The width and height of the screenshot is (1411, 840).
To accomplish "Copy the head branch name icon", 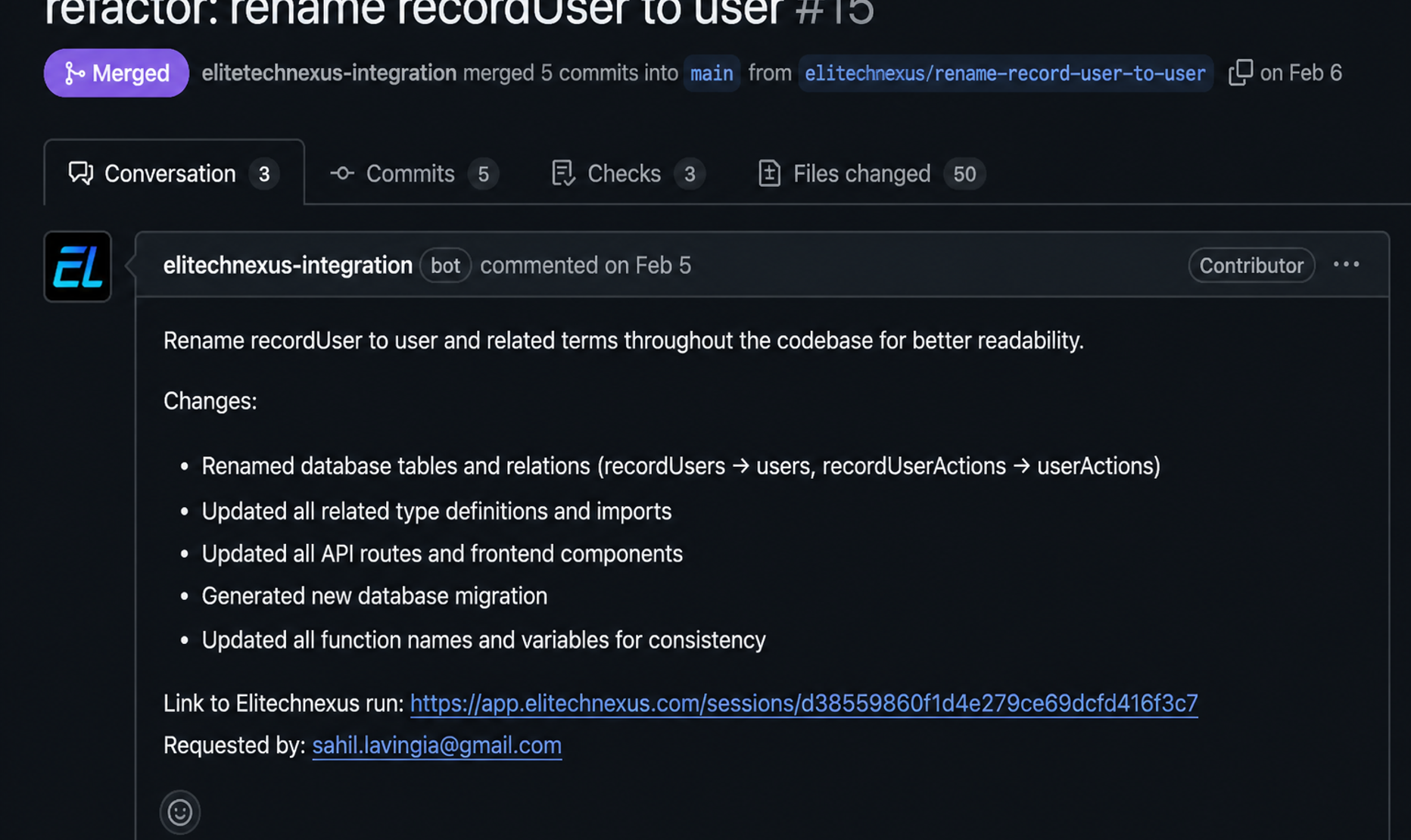I will point(1241,73).
